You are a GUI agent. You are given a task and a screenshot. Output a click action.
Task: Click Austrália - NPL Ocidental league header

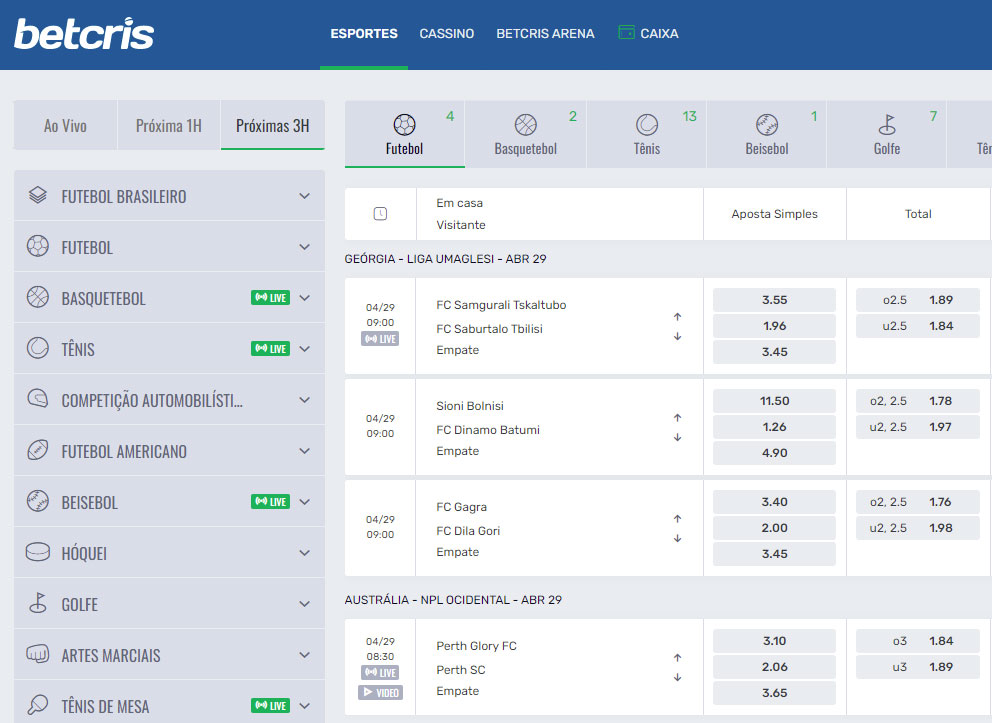coord(453,600)
